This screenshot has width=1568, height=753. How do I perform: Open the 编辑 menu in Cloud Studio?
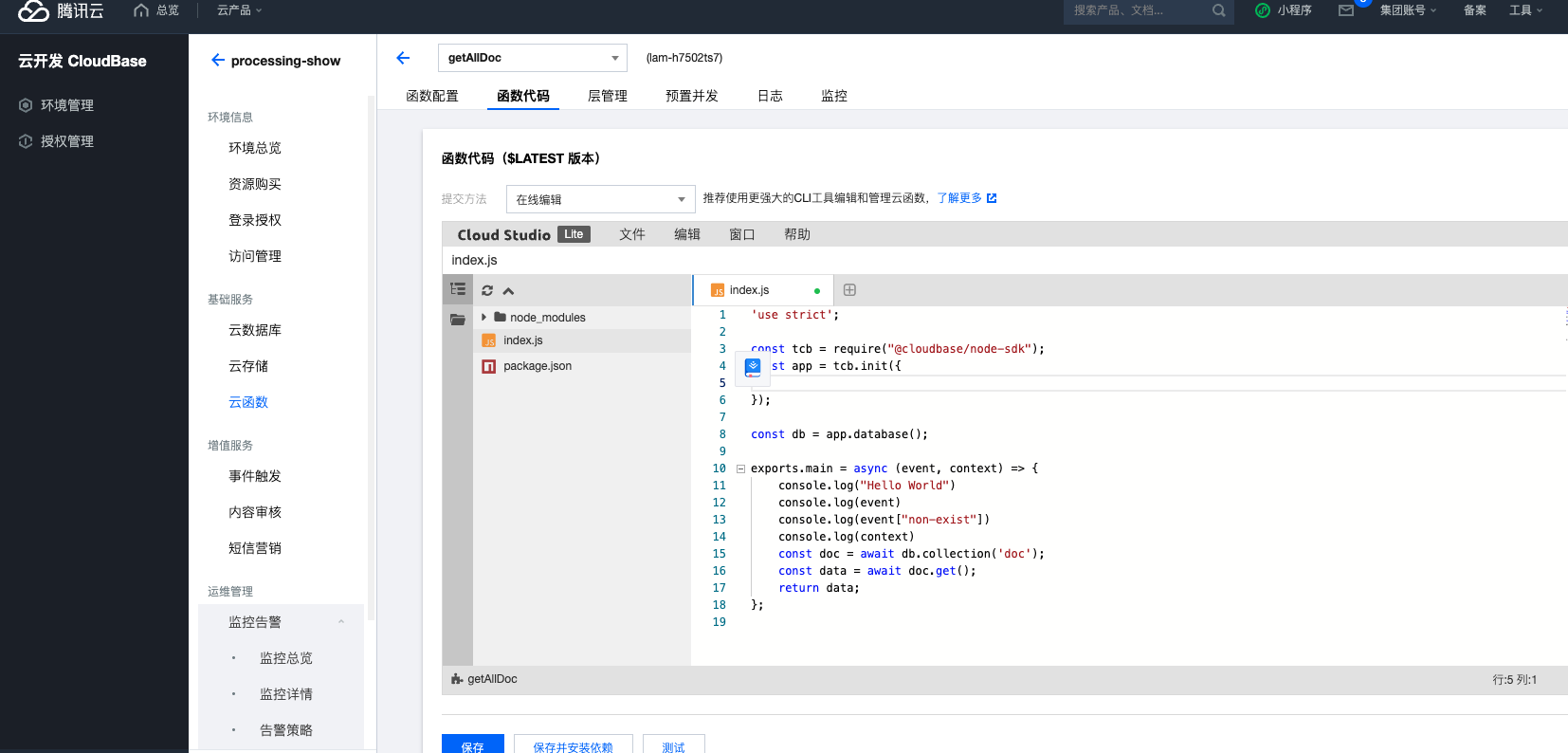(x=687, y=234)
